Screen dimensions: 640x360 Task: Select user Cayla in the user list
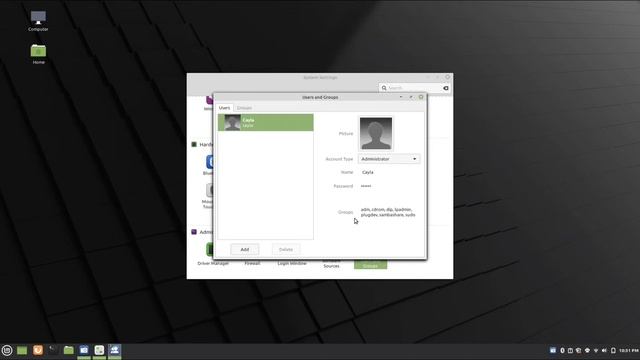[266, 122]
